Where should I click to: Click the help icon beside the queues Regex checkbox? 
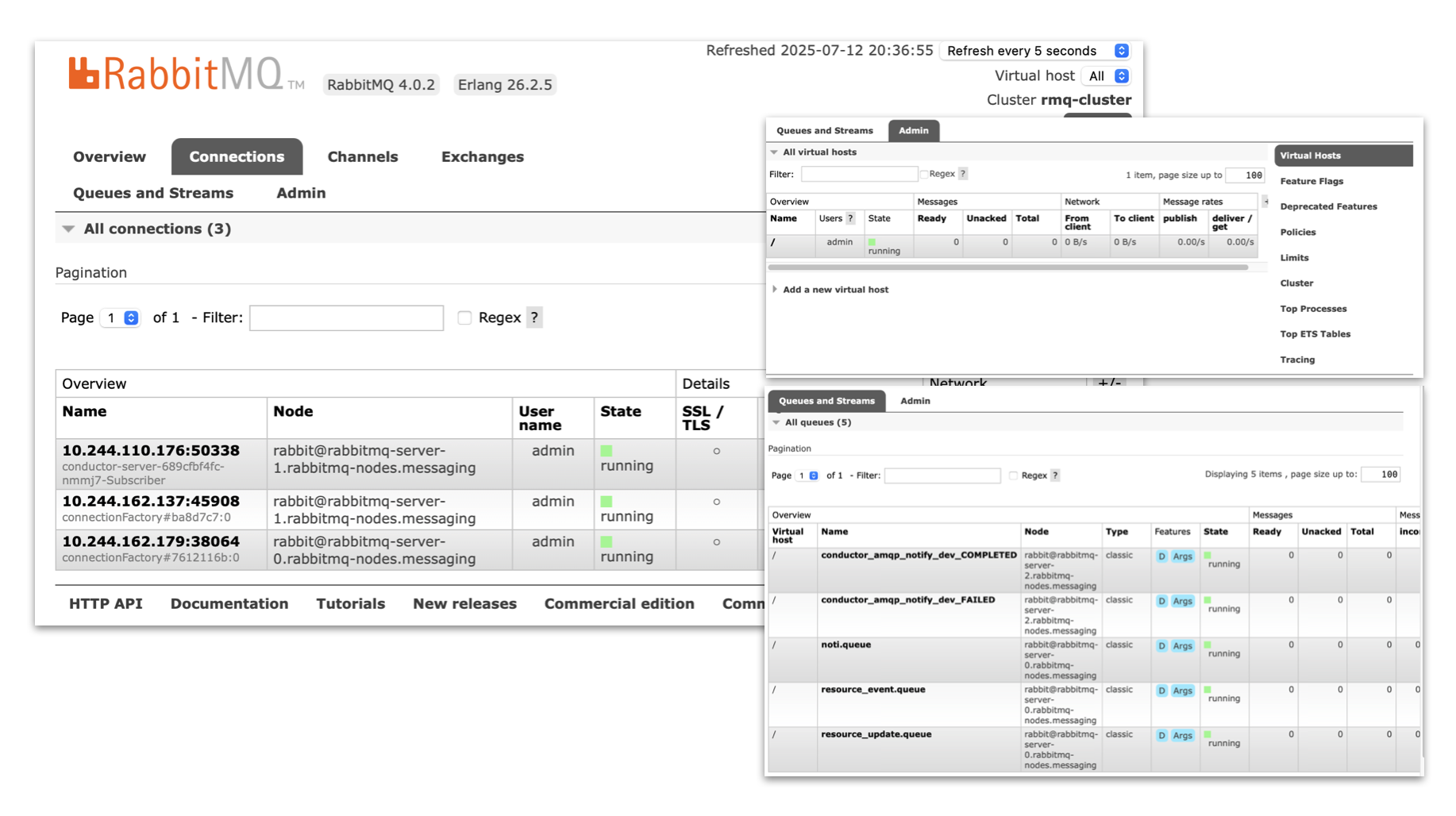pyautogui.click(x=1055, y=475)
